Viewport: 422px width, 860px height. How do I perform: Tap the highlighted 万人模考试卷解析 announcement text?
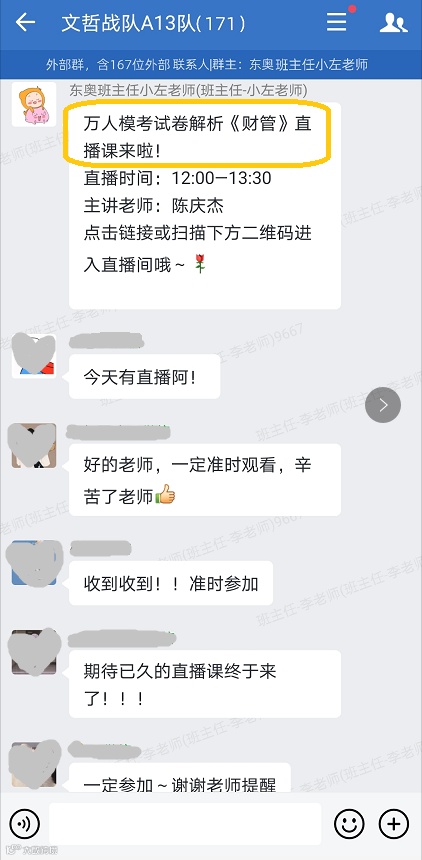(x=197, y=137)
